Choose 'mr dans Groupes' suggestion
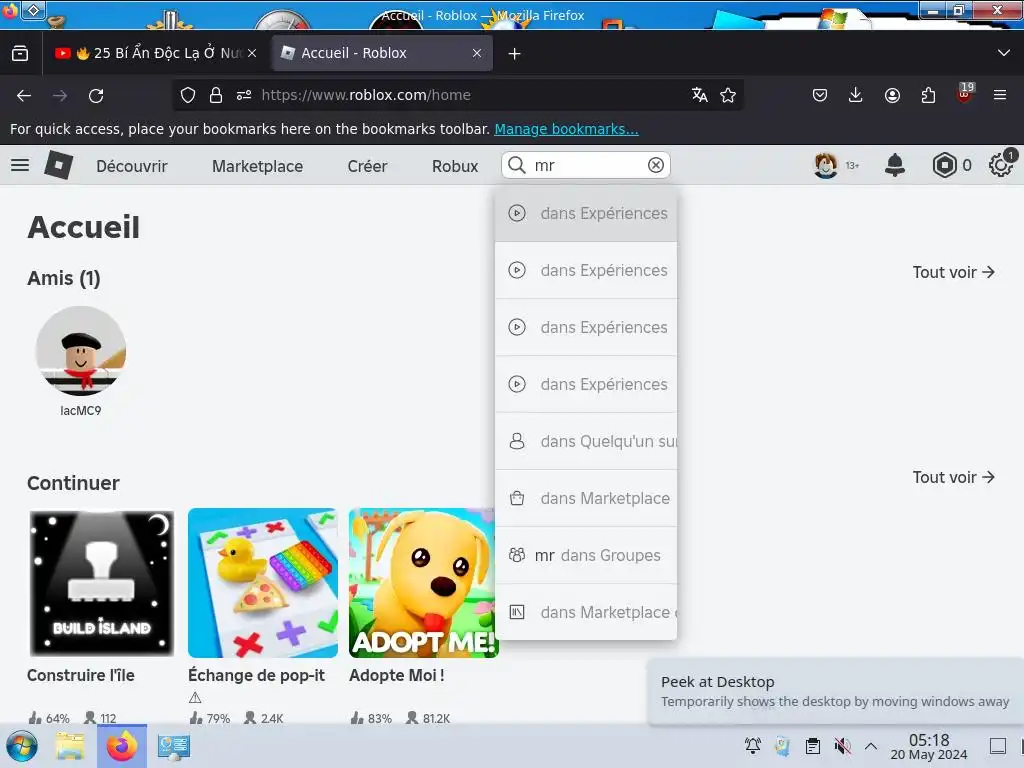Image resolution: width=1024 pixels, height=768 pixels. (x=586, y=555)
